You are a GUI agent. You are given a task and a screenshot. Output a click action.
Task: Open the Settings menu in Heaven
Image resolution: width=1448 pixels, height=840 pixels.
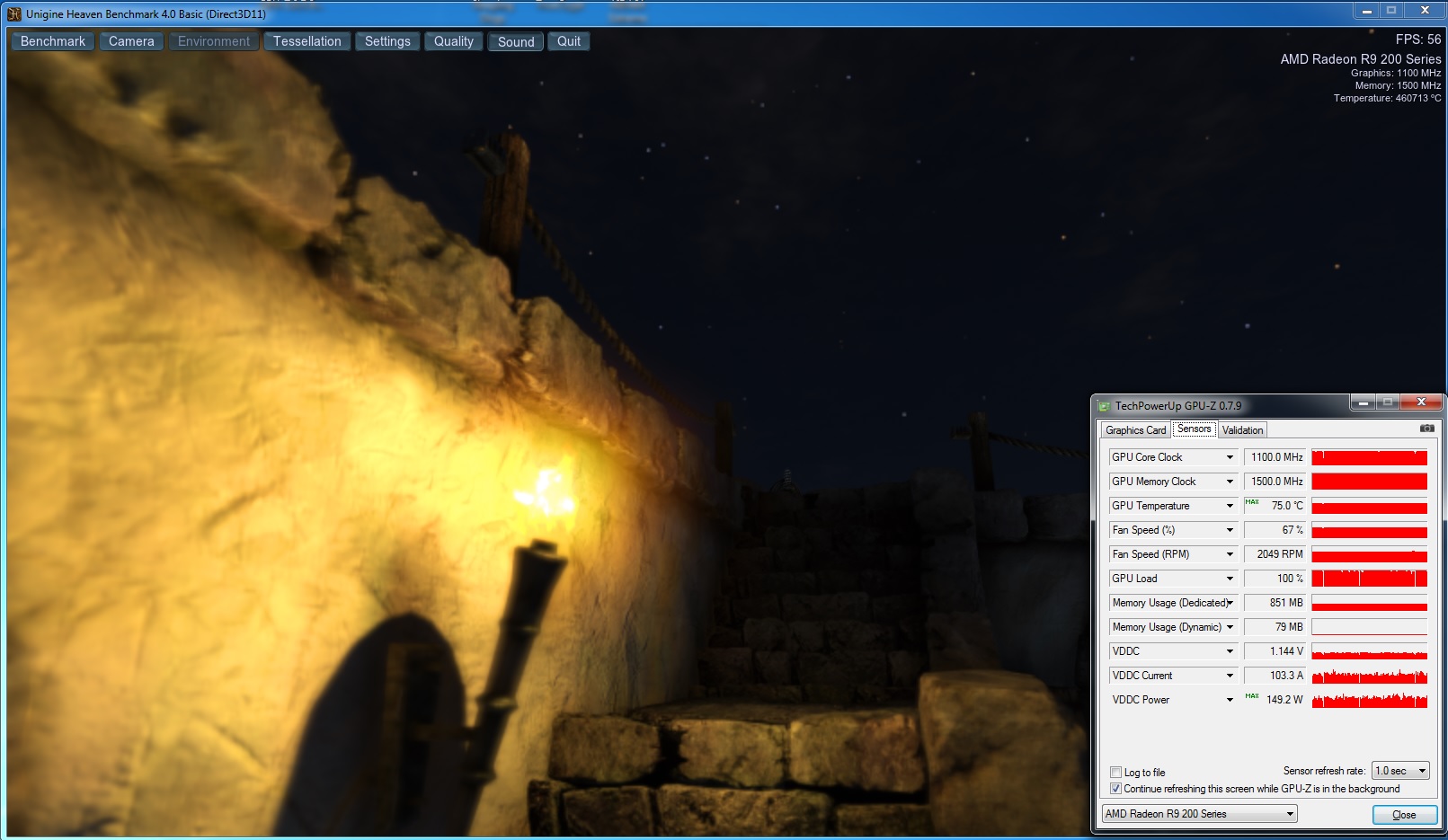click(387, 41)
